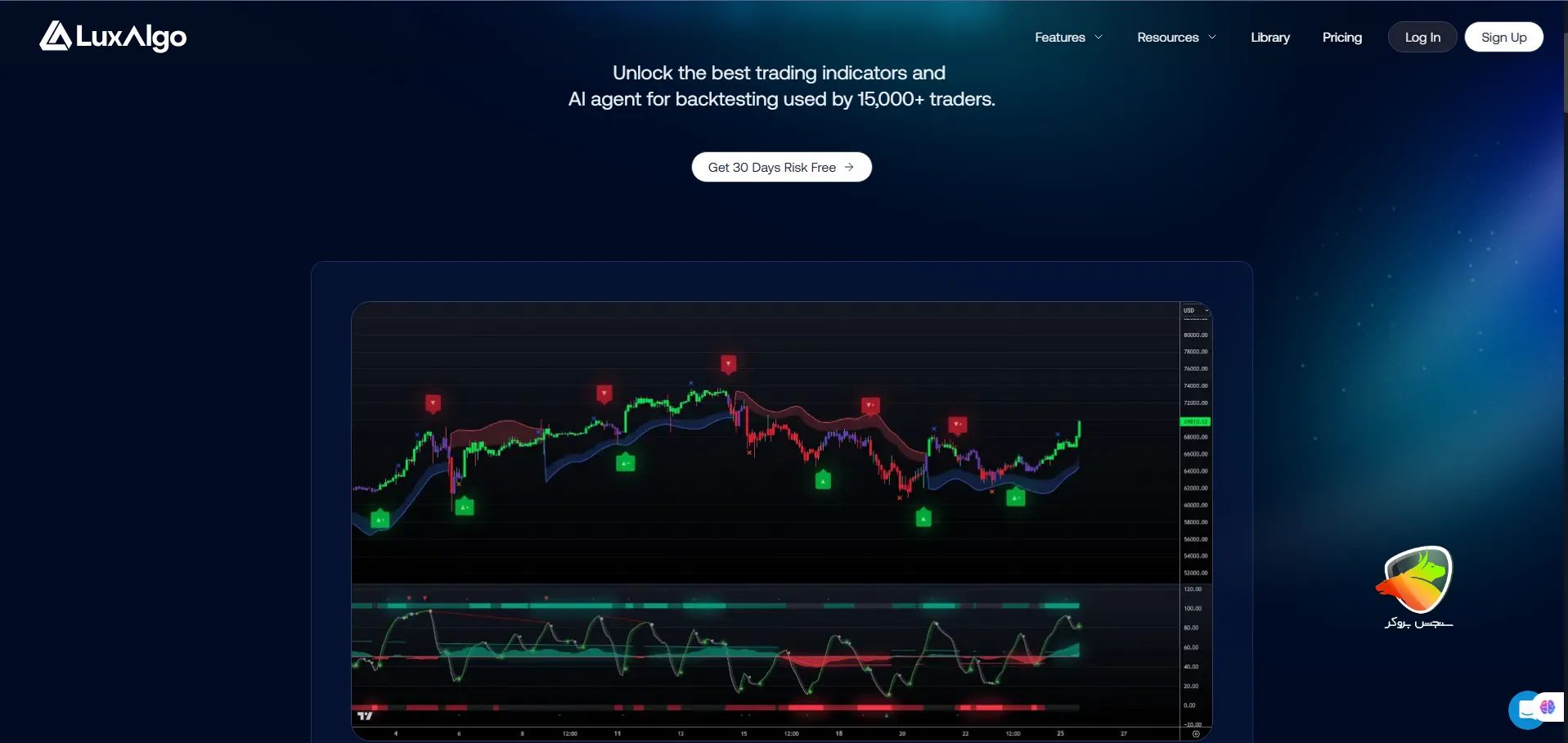1568x743 pixels.
Task: Select the rightmost green buy signal marker
Action: (1015, 497)
